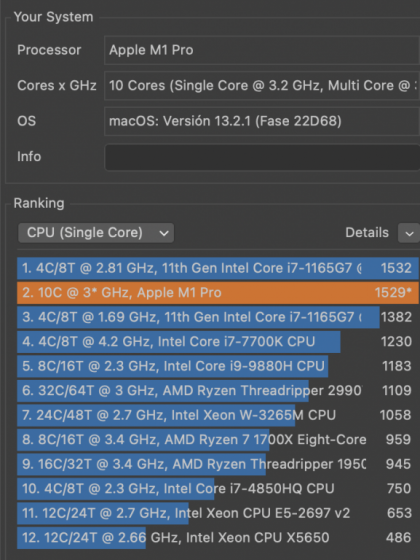Image resolution: width=420 pixels, height=560 pixels.
Task: Click the score value 959
Action: point(399,440)
